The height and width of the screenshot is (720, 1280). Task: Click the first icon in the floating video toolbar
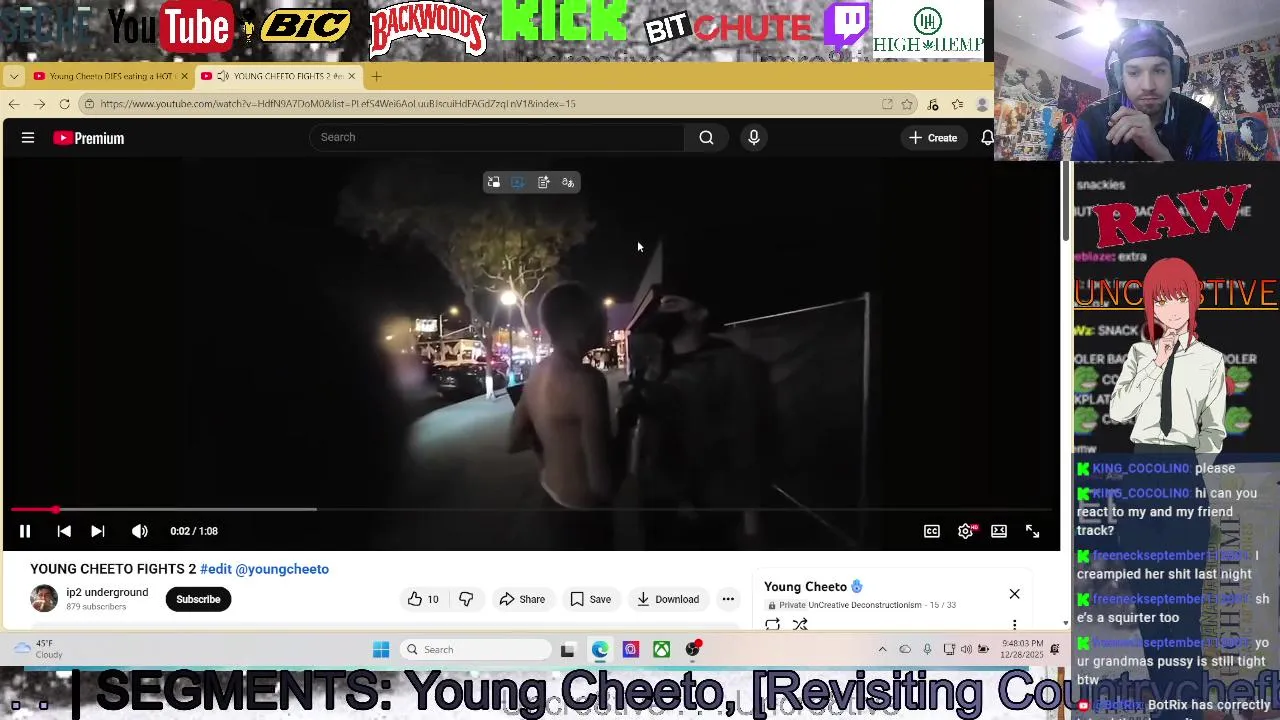pyautogui.click(x=493, y=182)
